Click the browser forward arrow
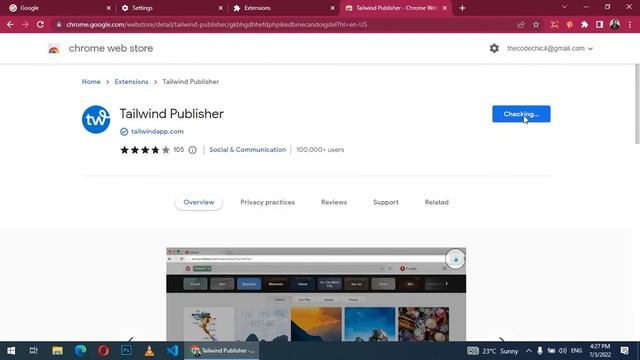This screenshot has width=640, height=360. tap(25, 24)
